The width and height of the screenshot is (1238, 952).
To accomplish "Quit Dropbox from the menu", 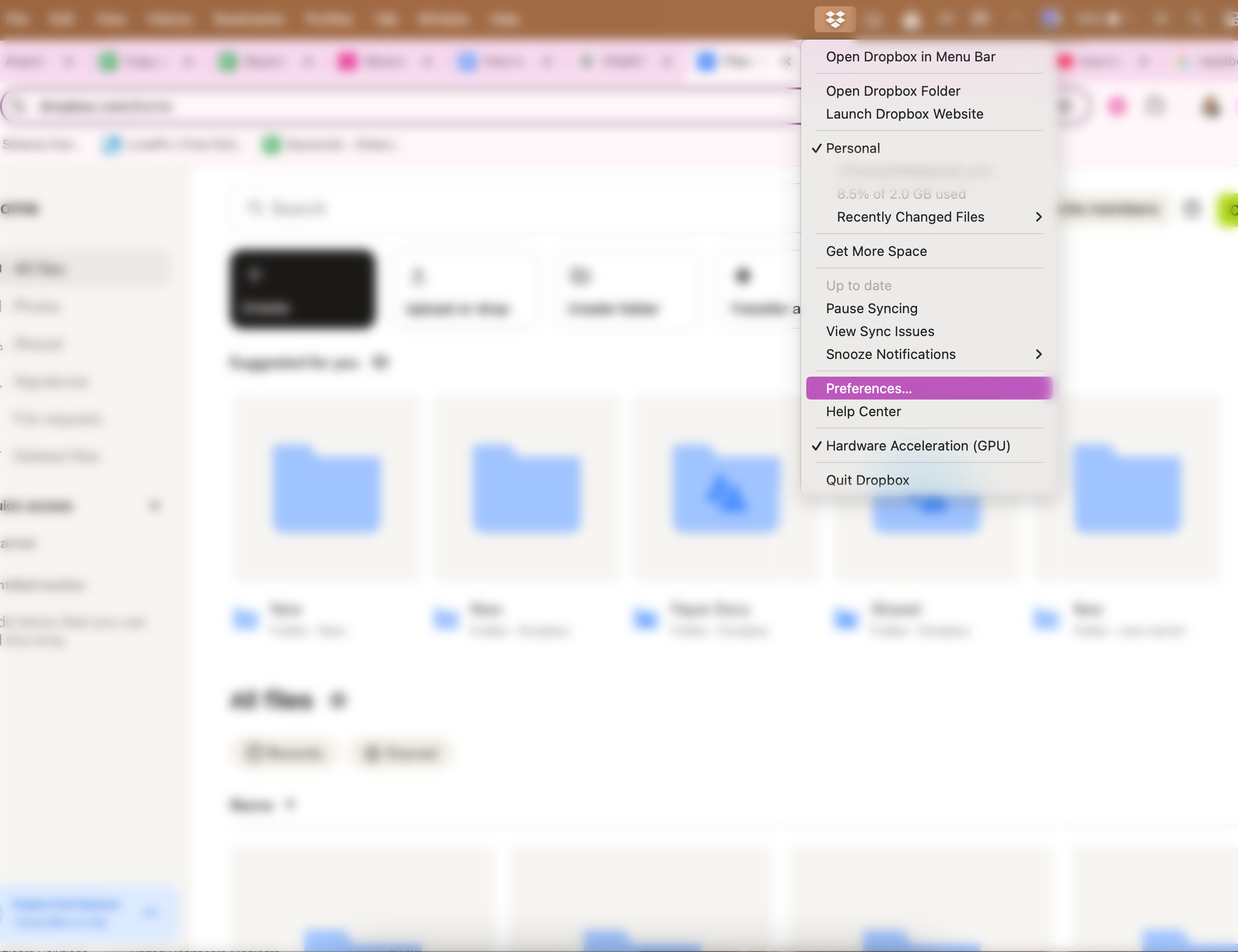I will [x=867, y=480].
